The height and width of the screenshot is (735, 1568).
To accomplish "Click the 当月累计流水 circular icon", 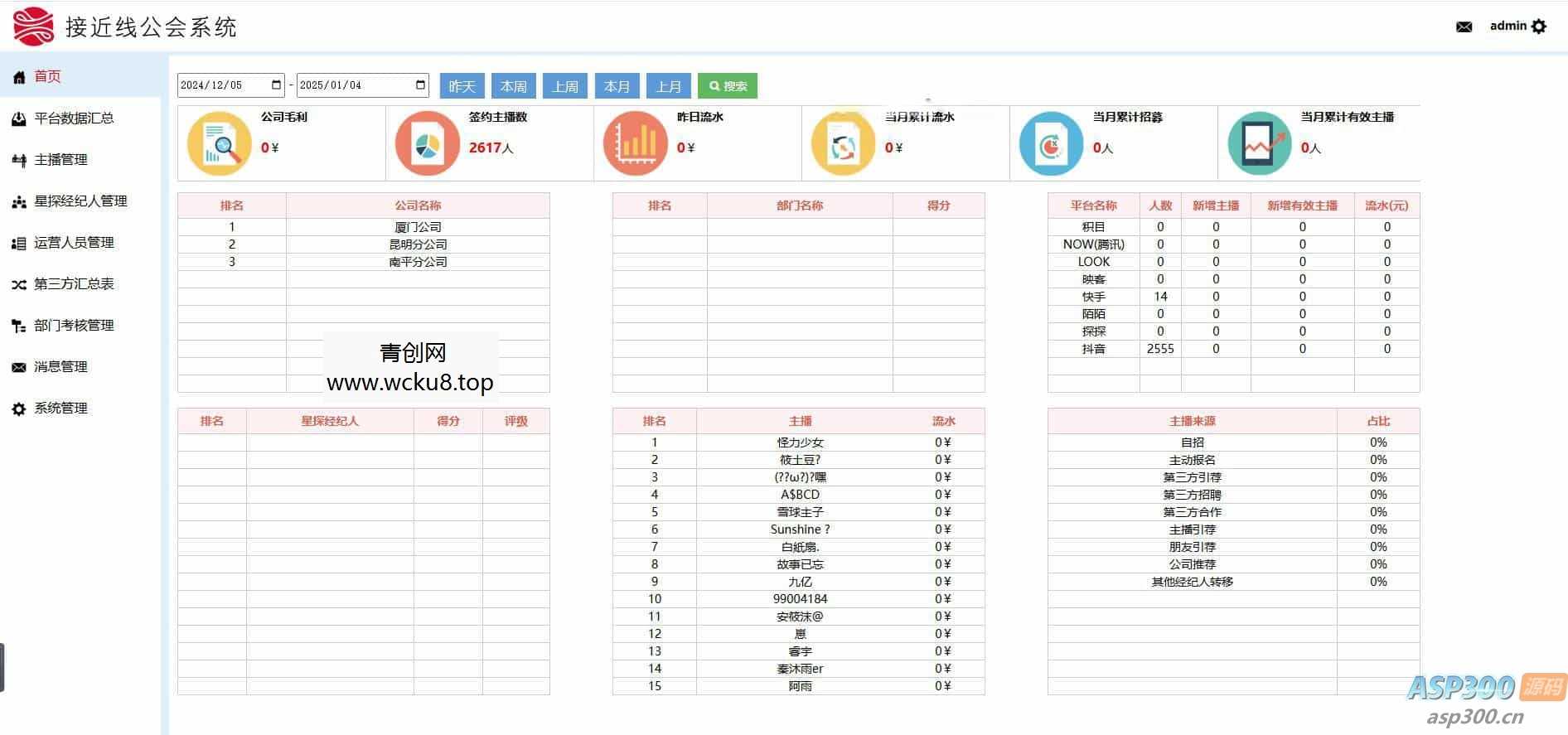I will pos(843,144).
